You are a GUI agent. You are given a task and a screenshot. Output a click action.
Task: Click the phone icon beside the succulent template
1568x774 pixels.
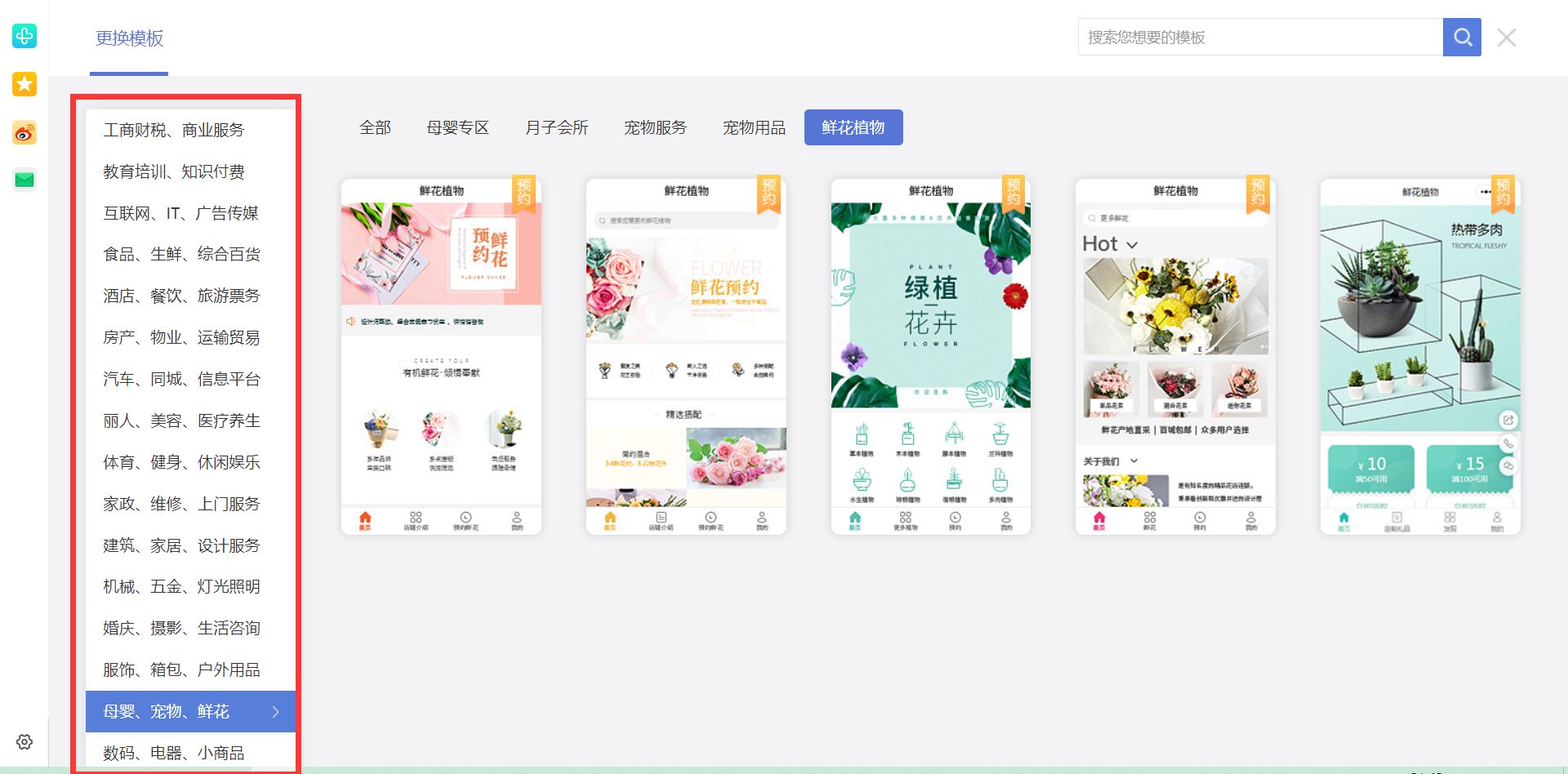pos(1508,443)
